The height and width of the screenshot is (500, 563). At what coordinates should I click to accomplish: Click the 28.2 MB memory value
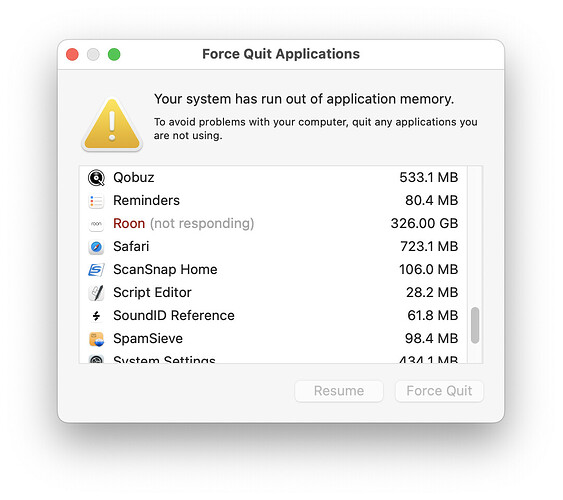[x=432, y=293]
